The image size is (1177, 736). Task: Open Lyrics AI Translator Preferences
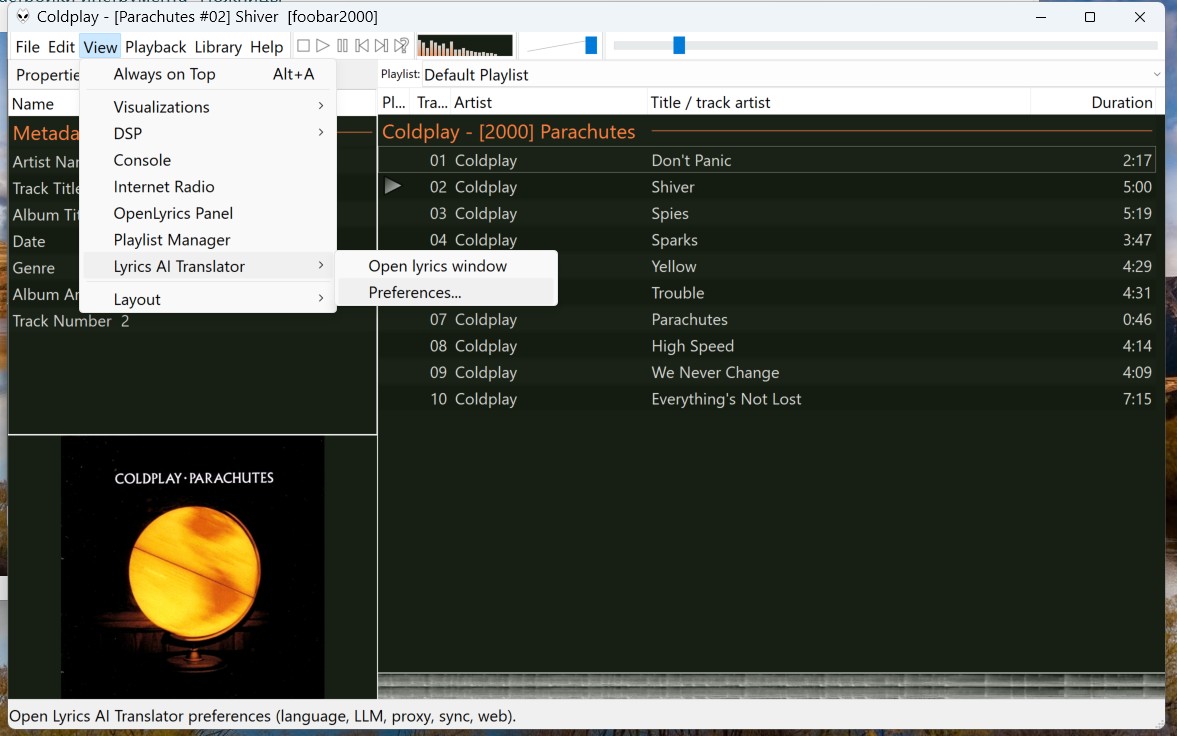(447, 292)
